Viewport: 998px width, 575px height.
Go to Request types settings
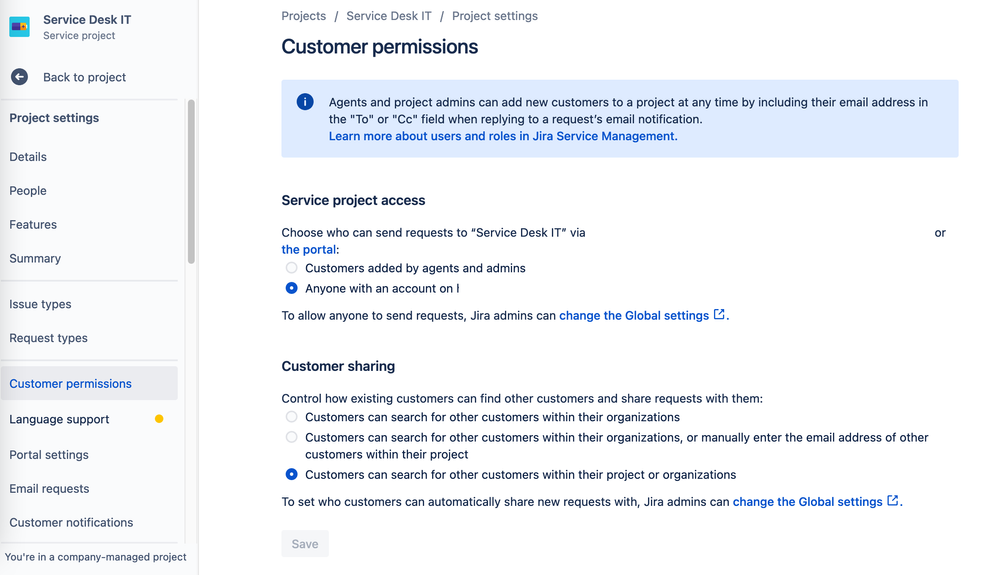click(x=48, y=338)
